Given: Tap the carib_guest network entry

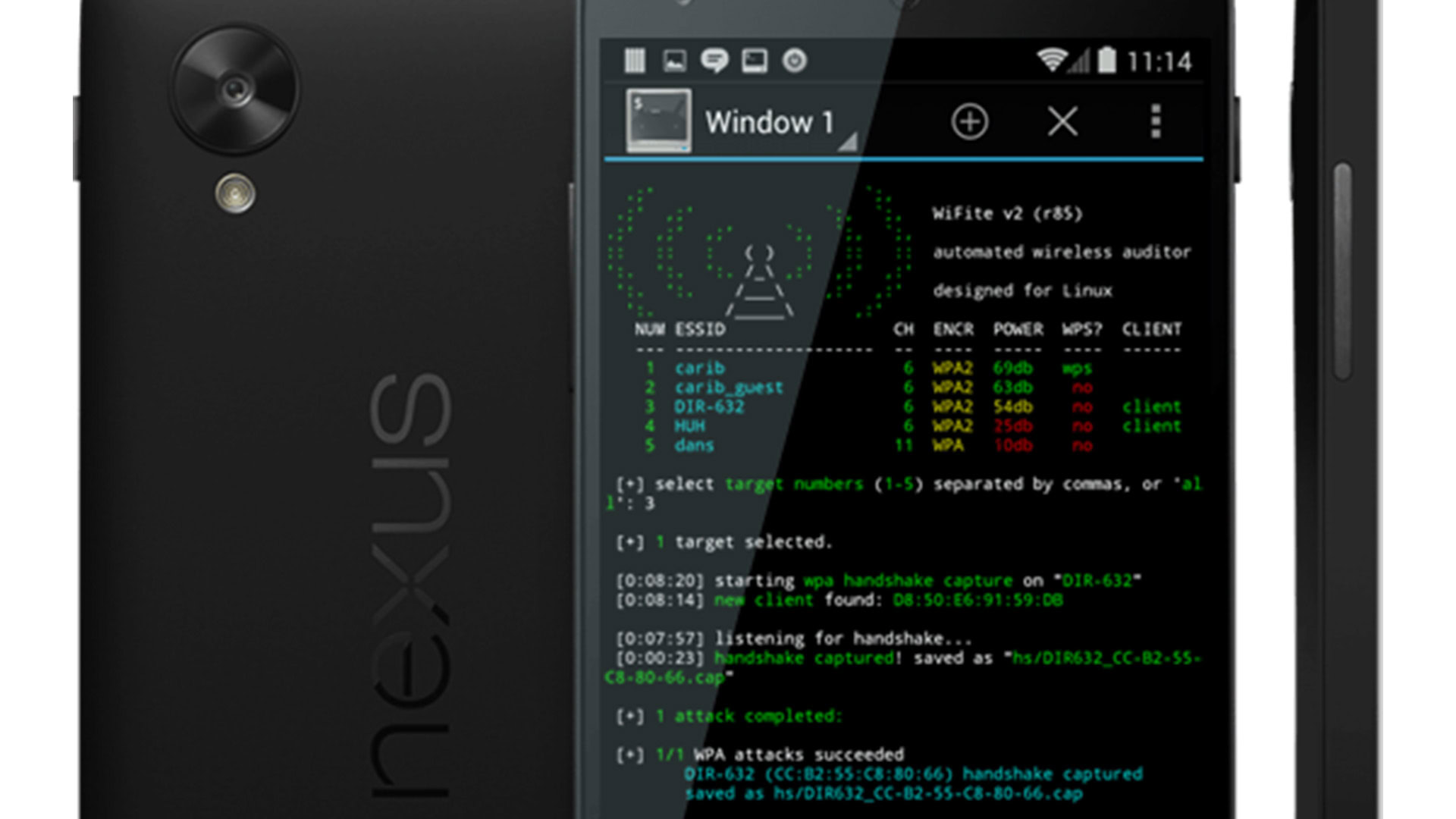Looking at the screenshot, I should pos(728,388).
